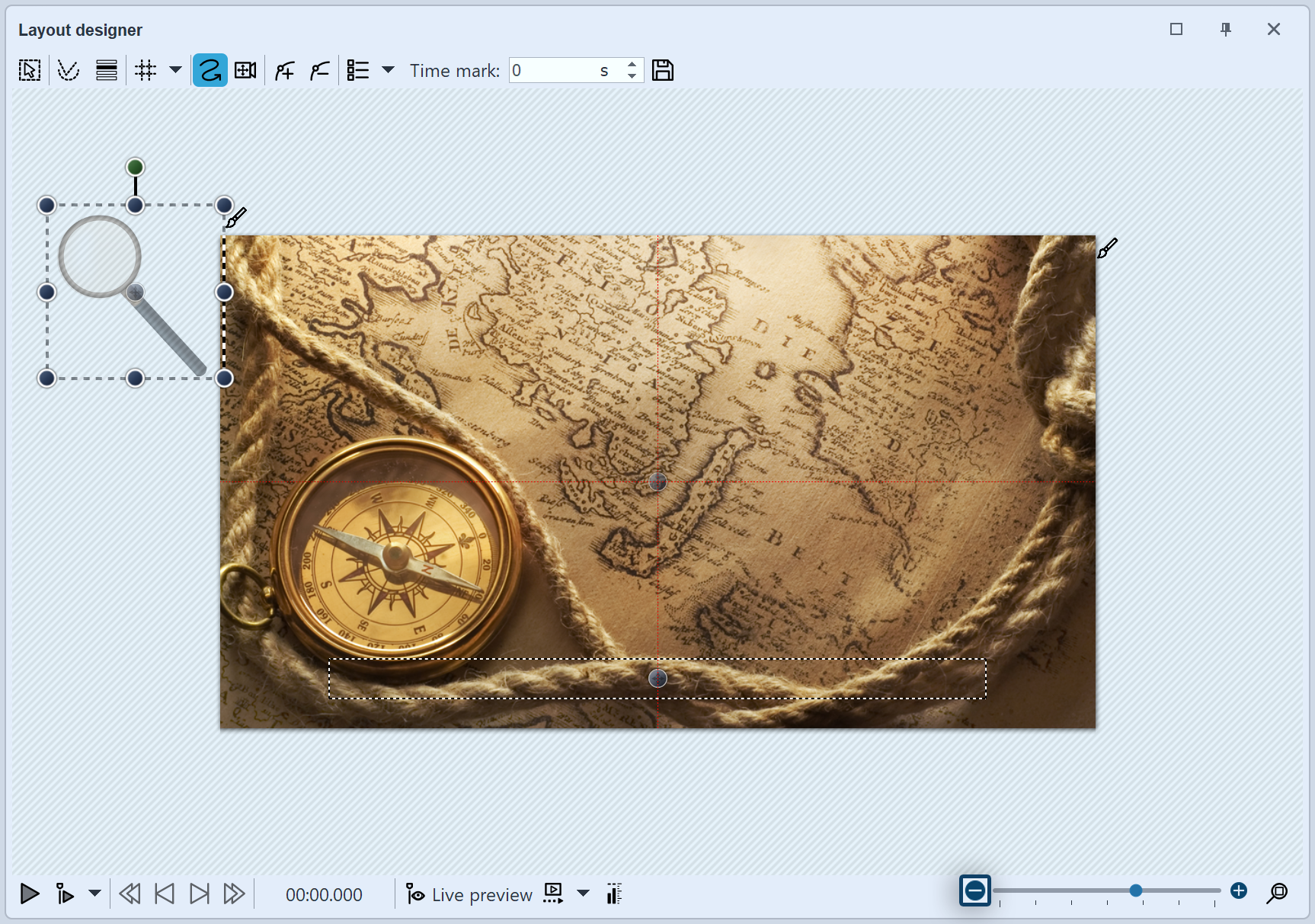Viewport: 1315px width, 924px height.
Task: Click the remove motion path point icon
Action: (320, 71)
